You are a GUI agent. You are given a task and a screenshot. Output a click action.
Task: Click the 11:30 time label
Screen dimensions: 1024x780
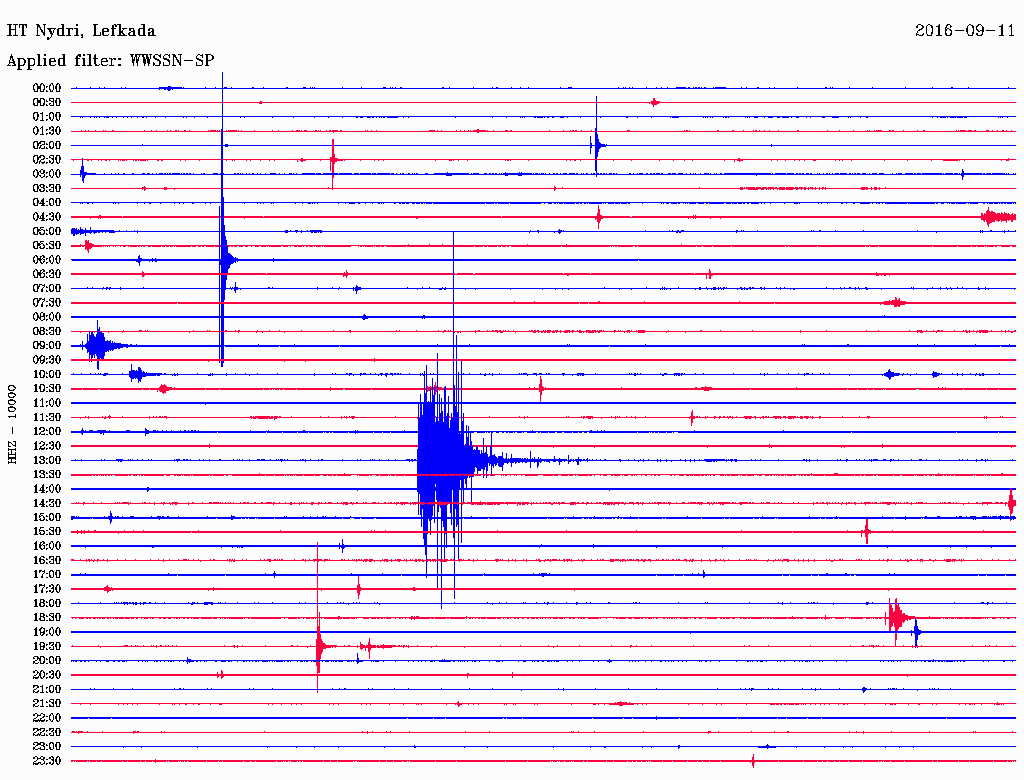point(47,417)
